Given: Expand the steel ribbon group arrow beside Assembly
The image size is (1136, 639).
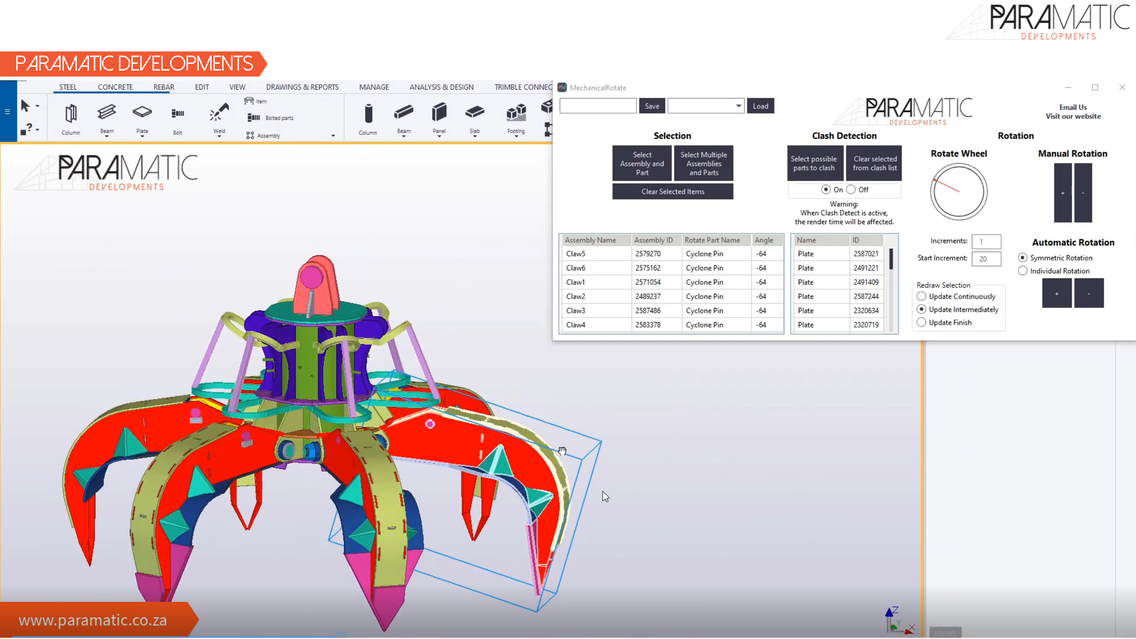Looking at the screenshot, I should click(333, 135).
